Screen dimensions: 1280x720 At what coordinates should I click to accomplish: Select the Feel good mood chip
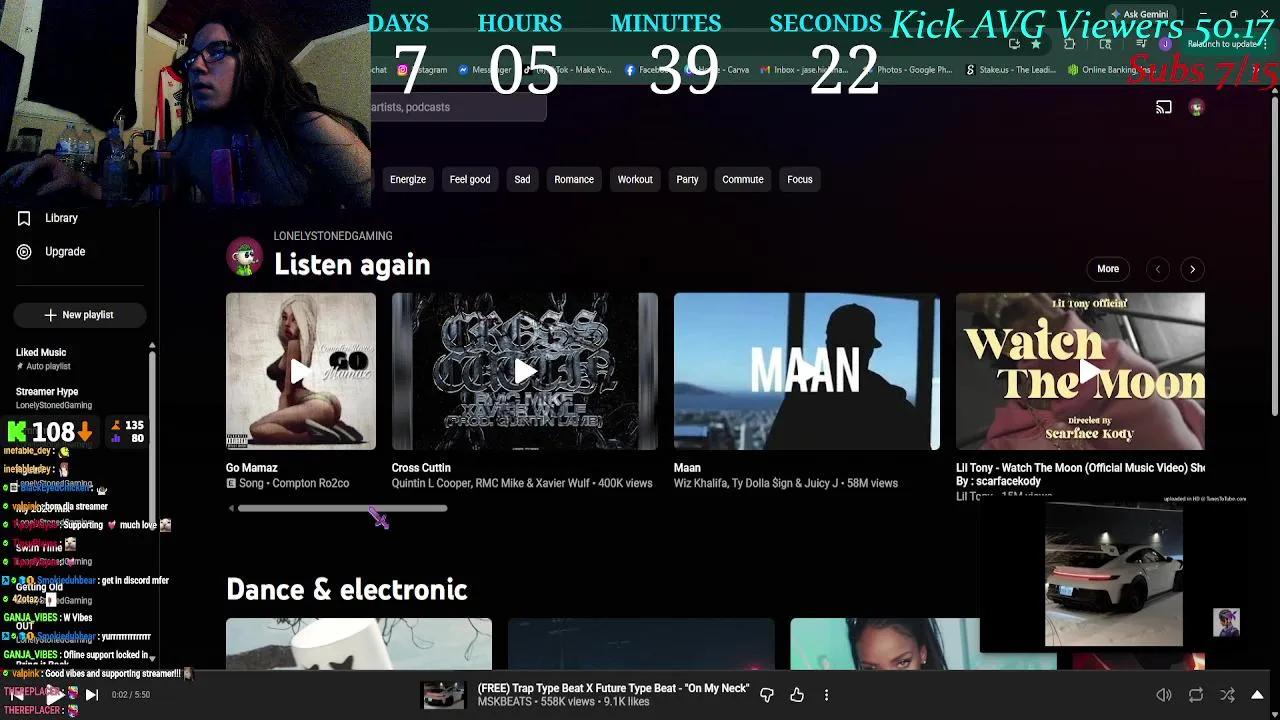pos(470,179)
